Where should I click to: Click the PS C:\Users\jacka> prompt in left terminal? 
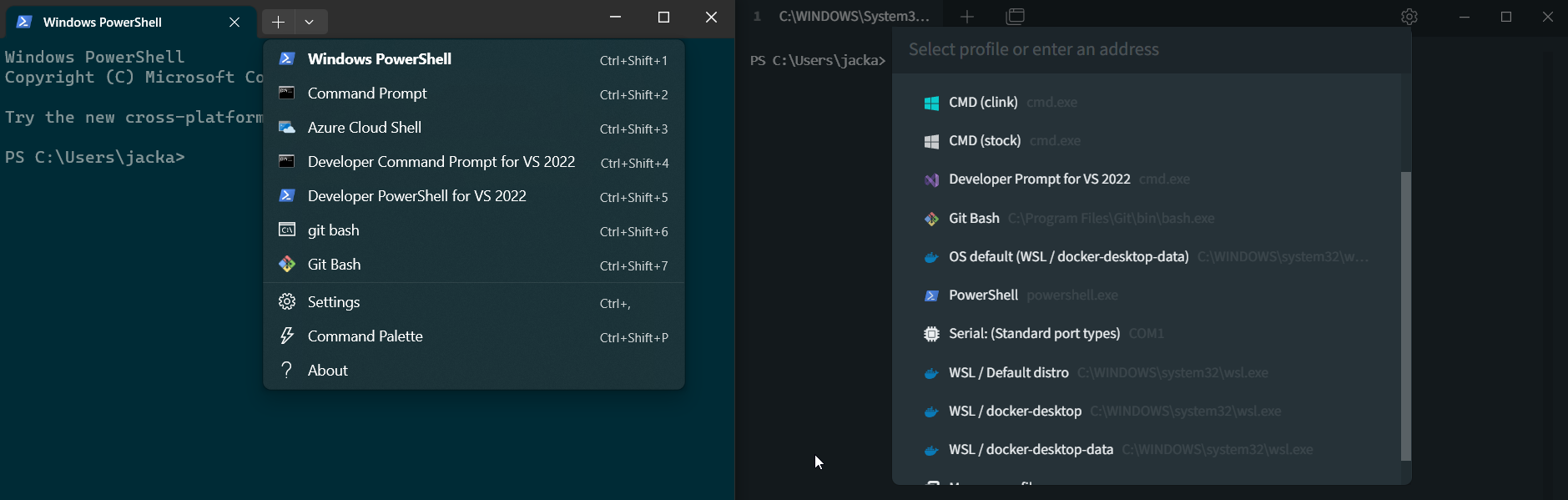[94, 158]
